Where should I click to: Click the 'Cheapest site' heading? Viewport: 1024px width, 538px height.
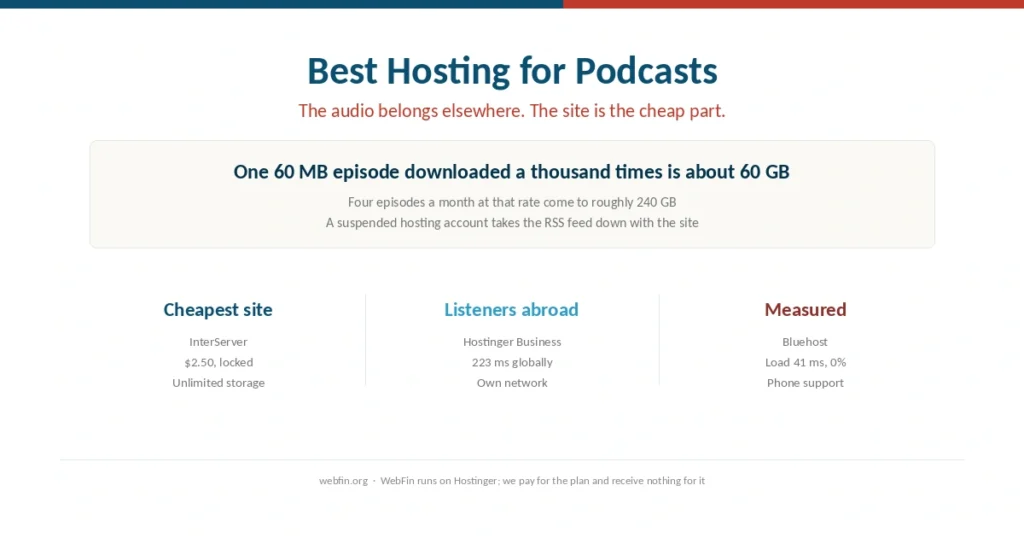coord(218,309)
